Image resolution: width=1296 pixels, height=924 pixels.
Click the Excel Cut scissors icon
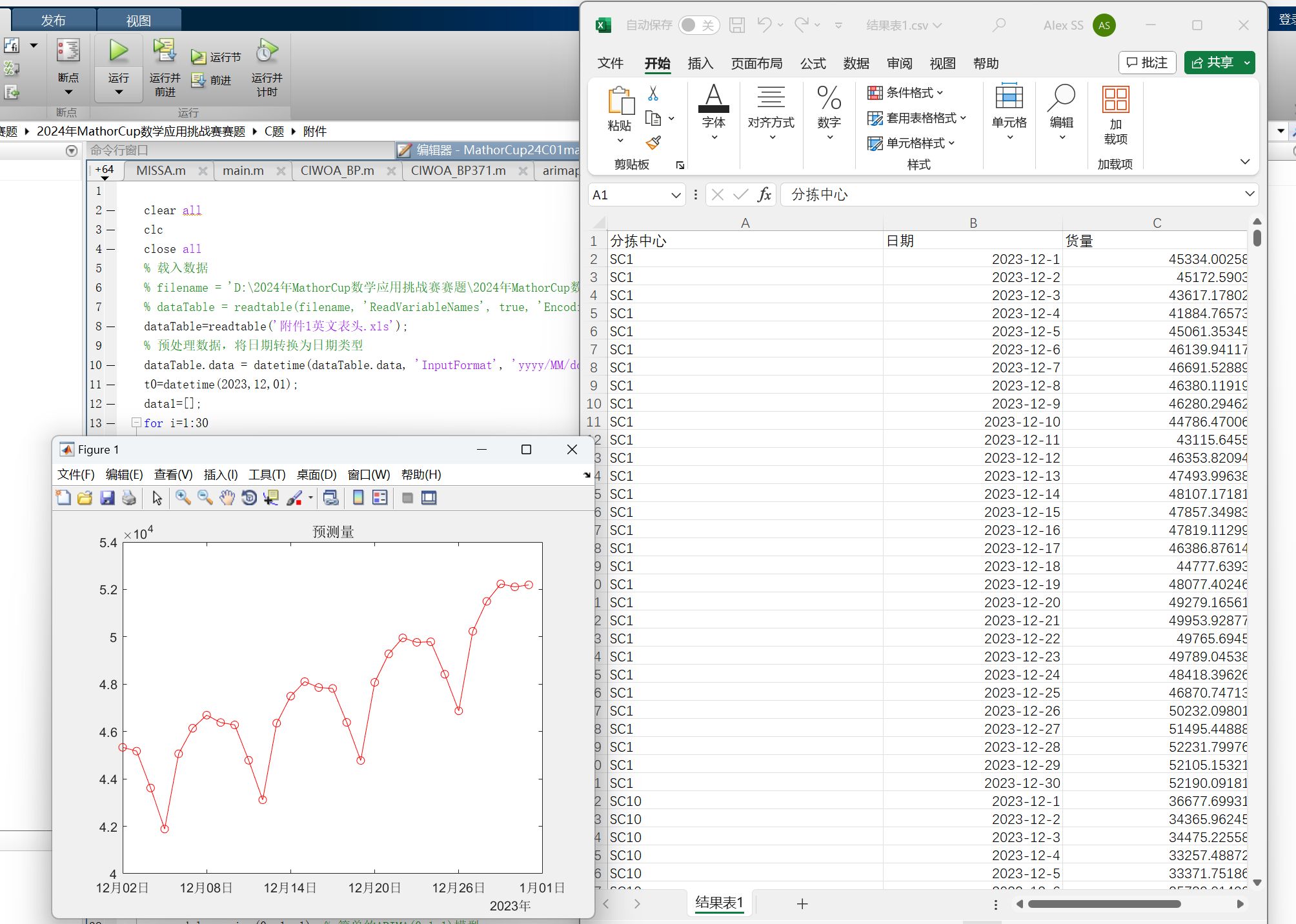click(x=653, y=94)
